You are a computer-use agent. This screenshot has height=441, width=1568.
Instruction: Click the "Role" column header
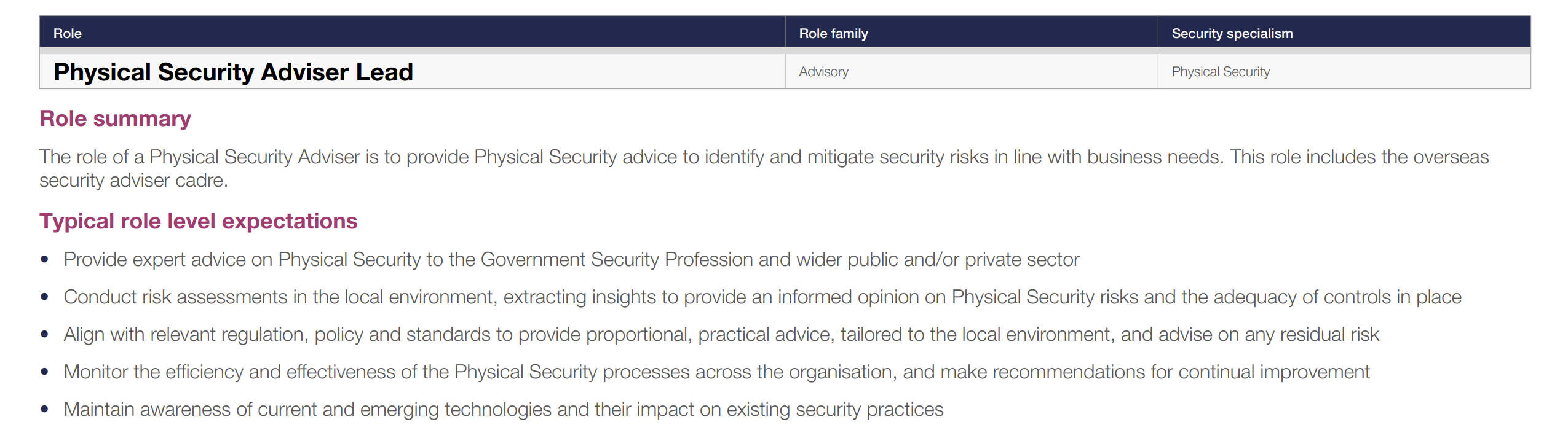[x=68, y=34]
